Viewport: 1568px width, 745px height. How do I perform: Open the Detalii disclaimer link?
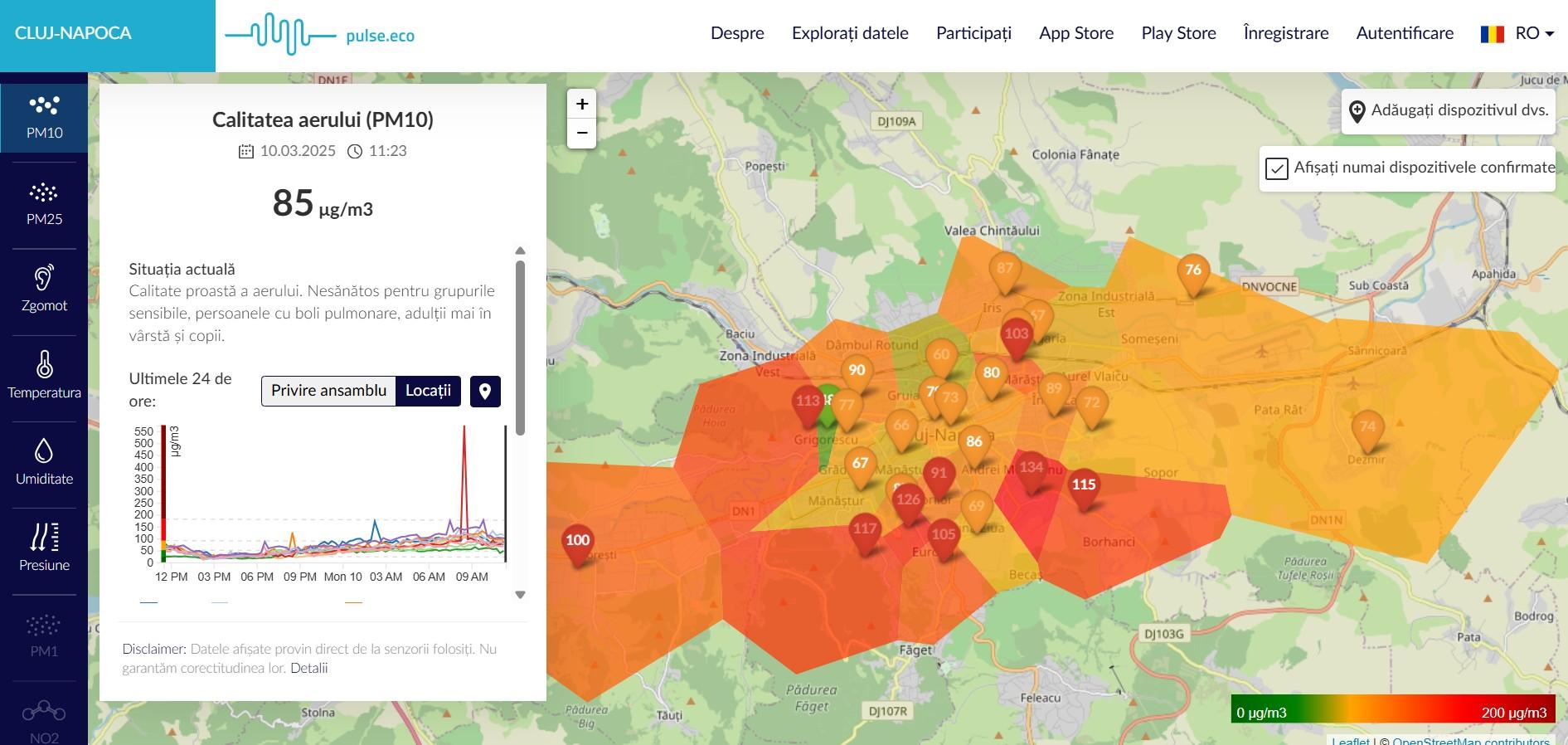tap(308, 668)
